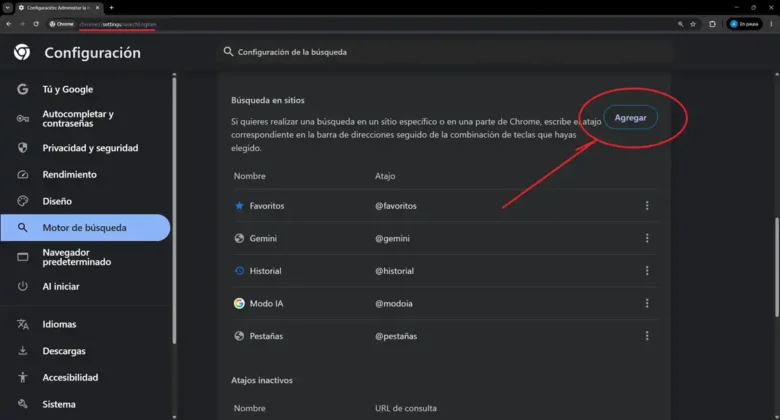The width and height of the screenshot is (780, 420).
Task: Click the key icon for Autocompletar y contraseñas
Action: click(22, 118)
